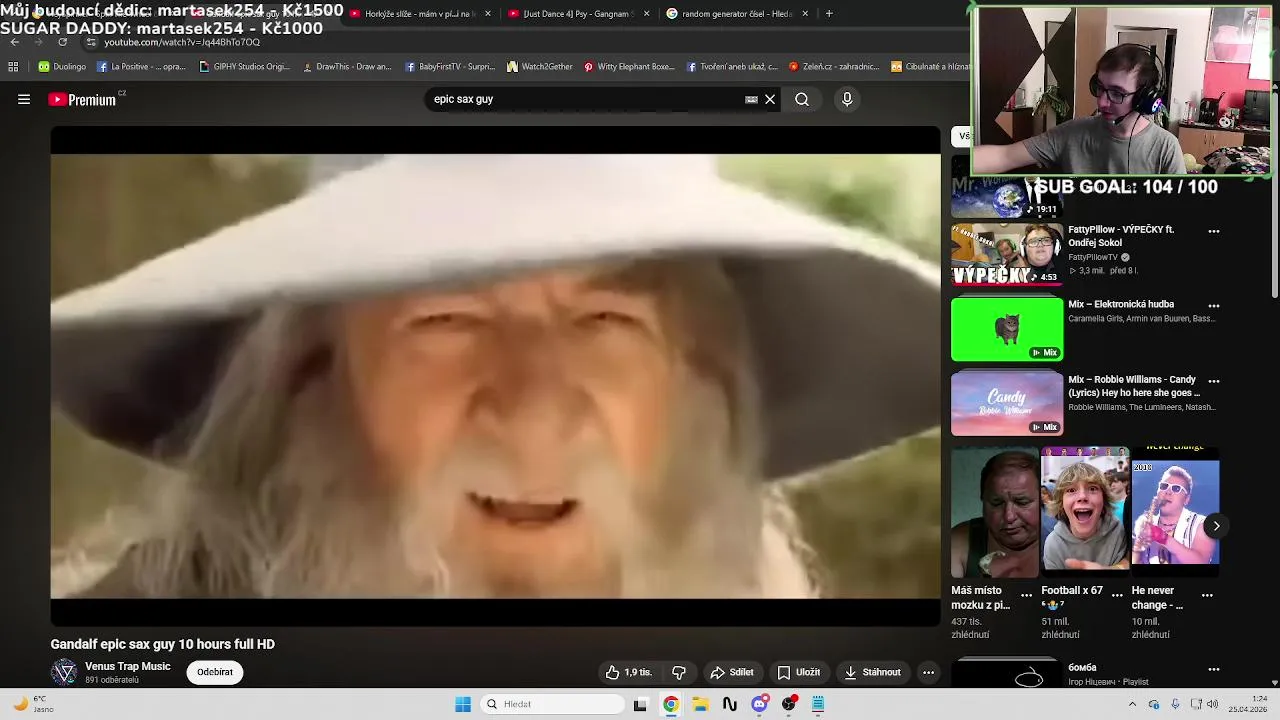Image resolution: width=1280 pixels, height=720 pixels.
Task: Open options for 'Máš místo mozku' short
Action: point(1026,595)
